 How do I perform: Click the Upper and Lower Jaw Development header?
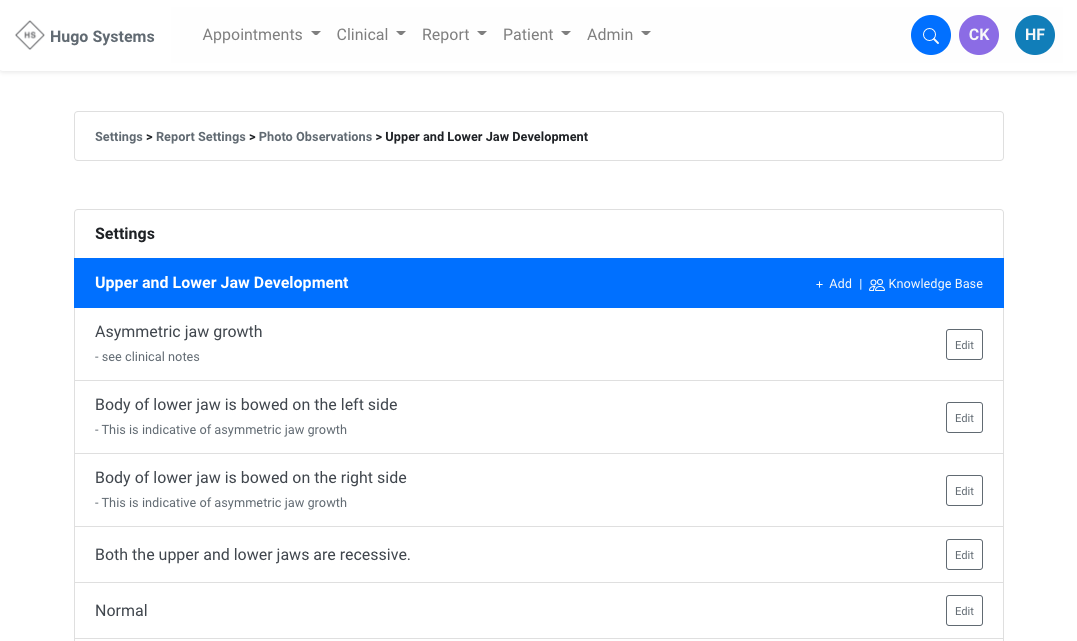point(221,283)
